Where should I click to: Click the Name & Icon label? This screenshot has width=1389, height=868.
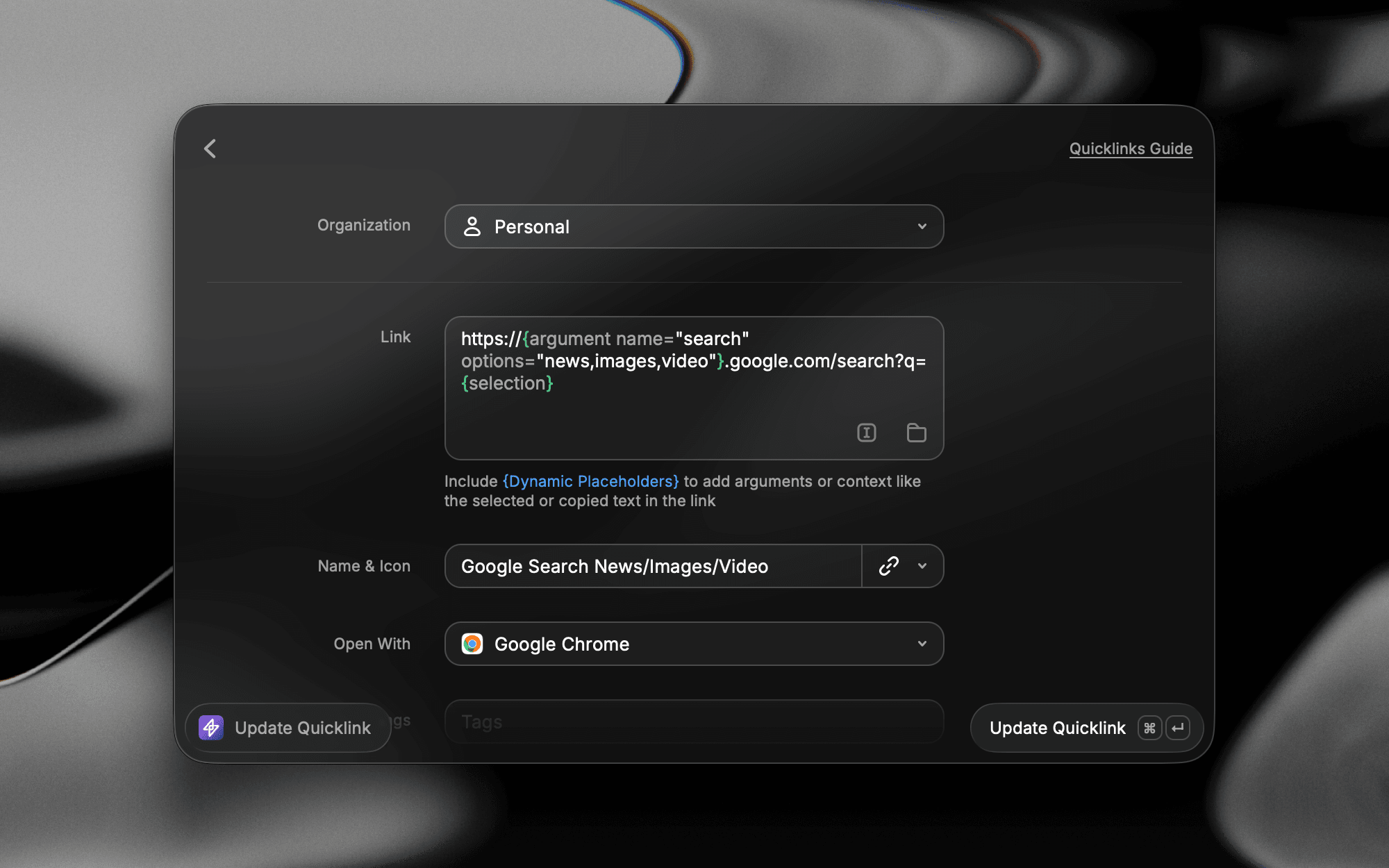pos(364,566)
